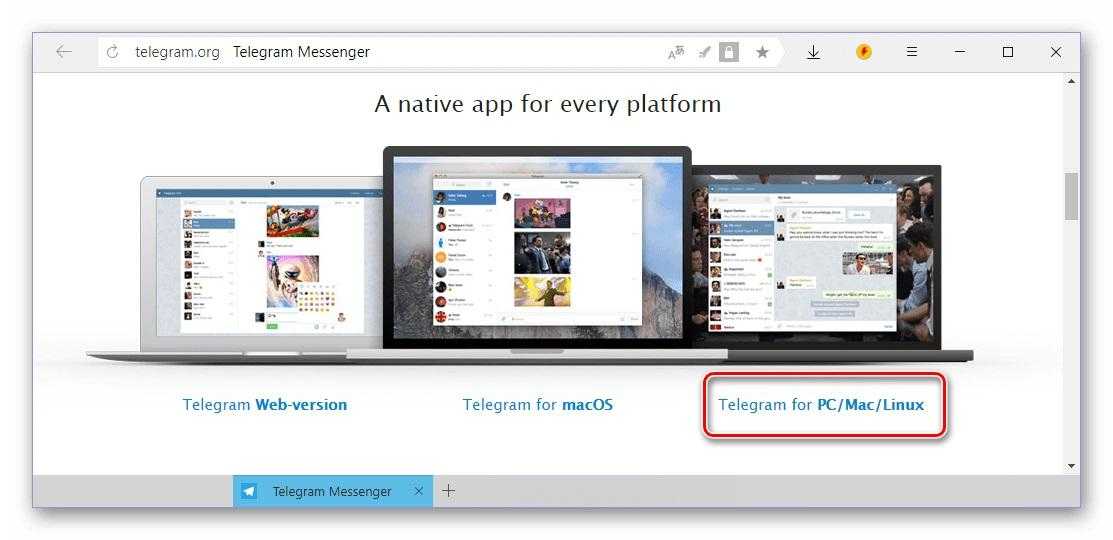Open the browser hamburger menu

pos(911,52)
